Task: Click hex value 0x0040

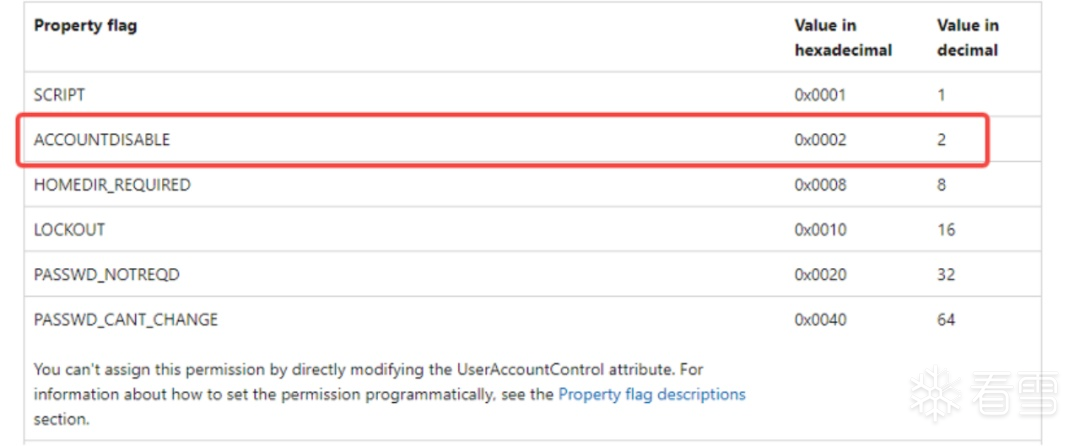Action: pos(820,320)
